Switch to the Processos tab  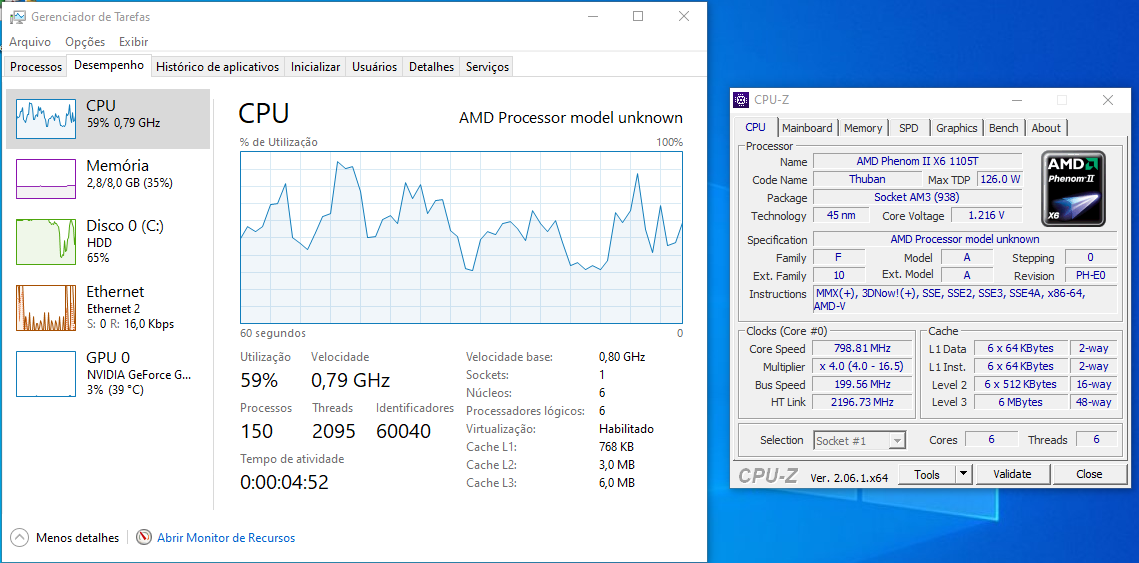[36, 67]
